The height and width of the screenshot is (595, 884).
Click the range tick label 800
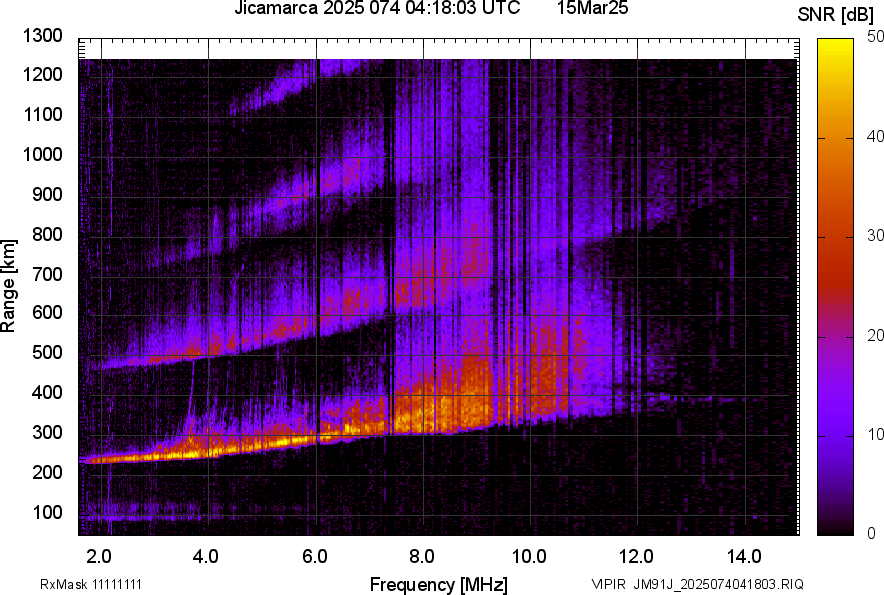point(47,234)
